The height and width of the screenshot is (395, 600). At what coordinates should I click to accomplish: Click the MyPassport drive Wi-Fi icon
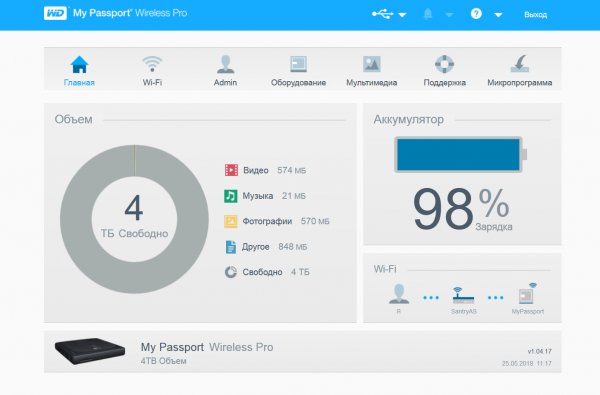(x=528, y=293)
